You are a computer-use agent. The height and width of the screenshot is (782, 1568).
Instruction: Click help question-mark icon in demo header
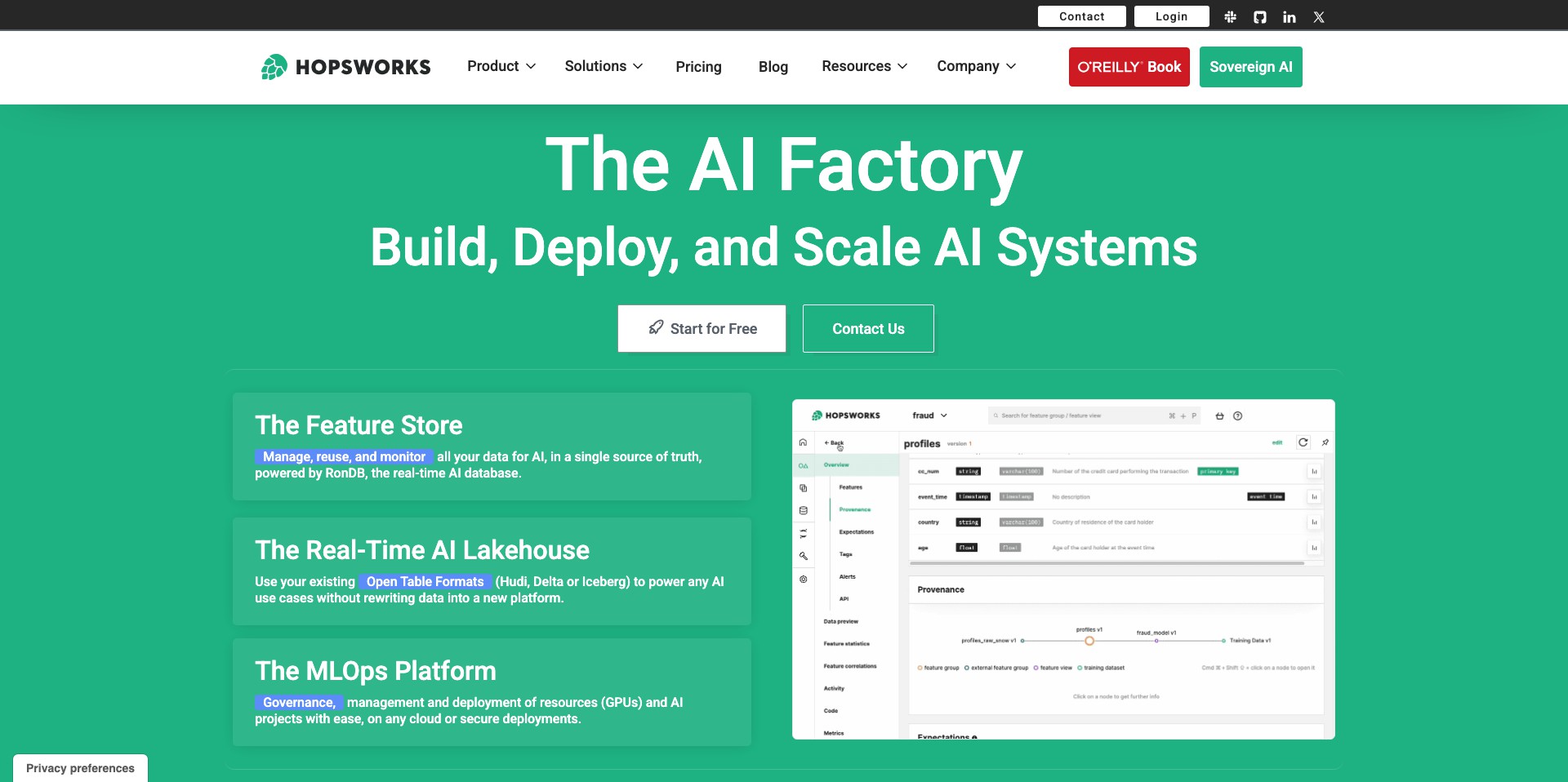pyautogui.click(x=1238, y=415)
